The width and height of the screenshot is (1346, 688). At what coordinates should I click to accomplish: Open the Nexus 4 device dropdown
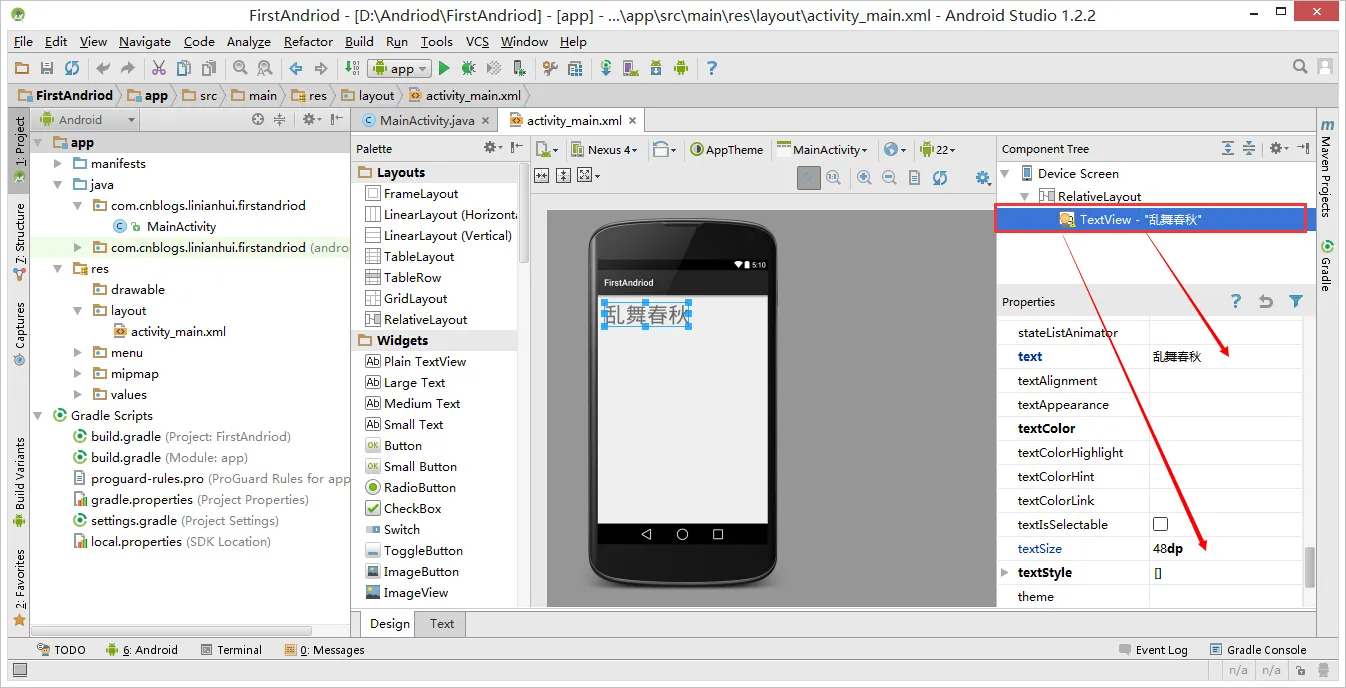click(x=604, y=149)
